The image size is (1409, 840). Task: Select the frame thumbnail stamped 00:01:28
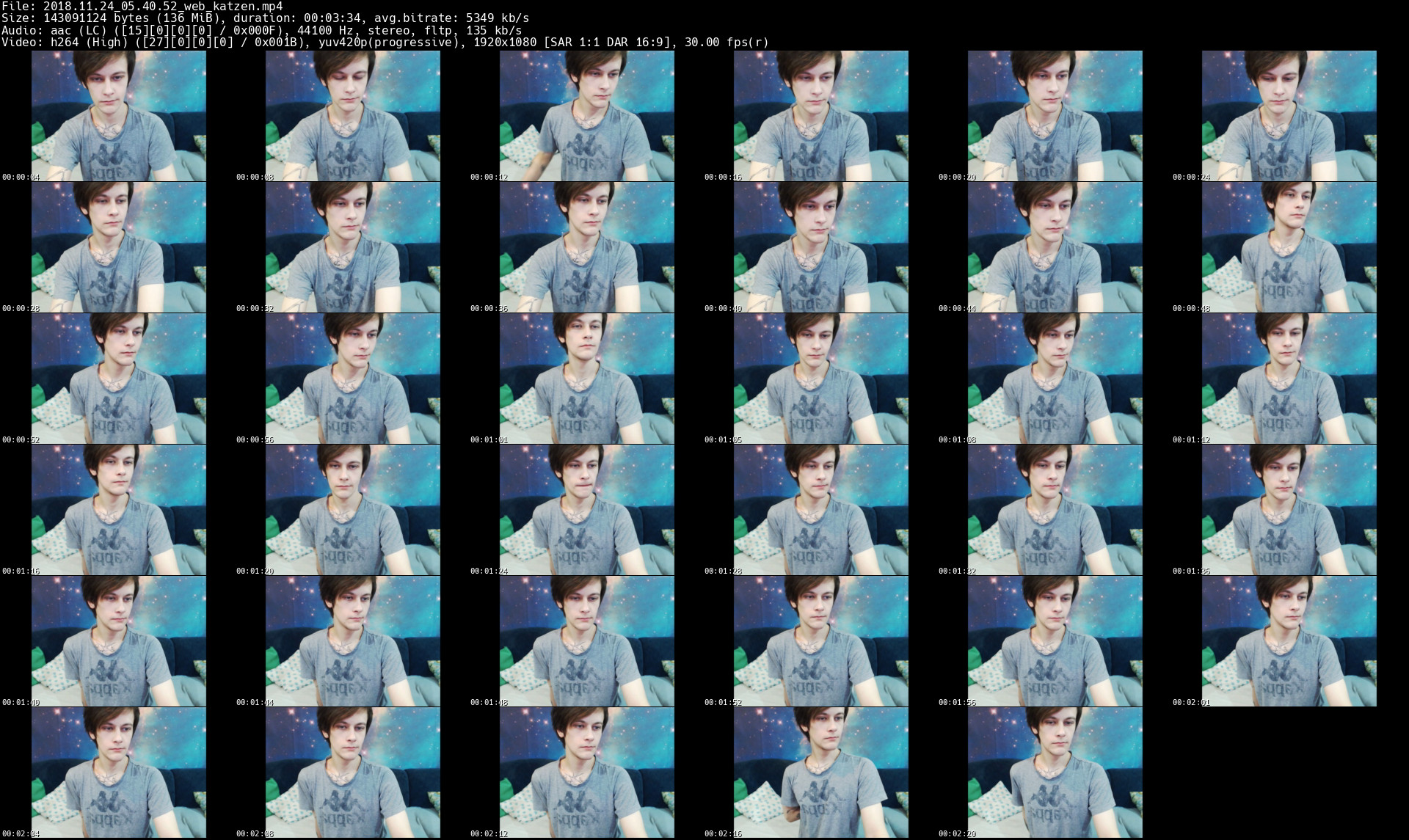pyautogui.click(x=821, y=510)
